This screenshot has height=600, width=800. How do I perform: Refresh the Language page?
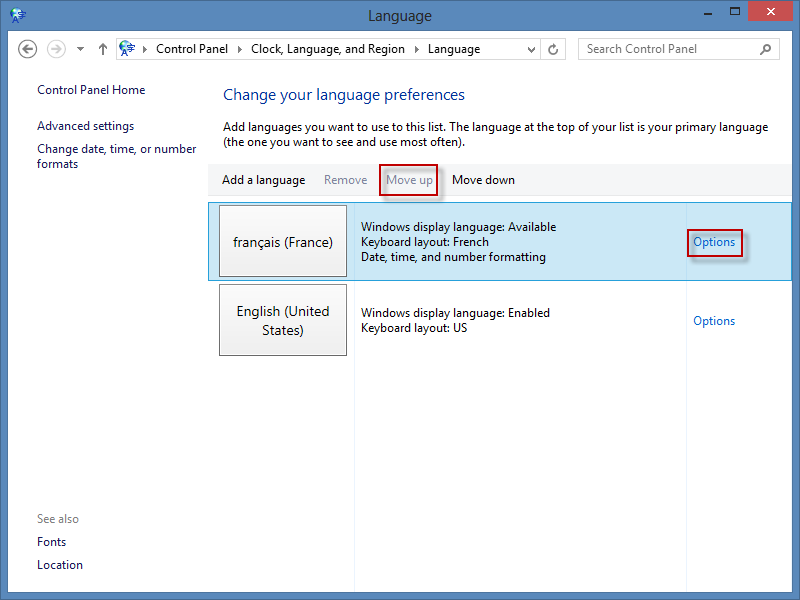(554, 49)
